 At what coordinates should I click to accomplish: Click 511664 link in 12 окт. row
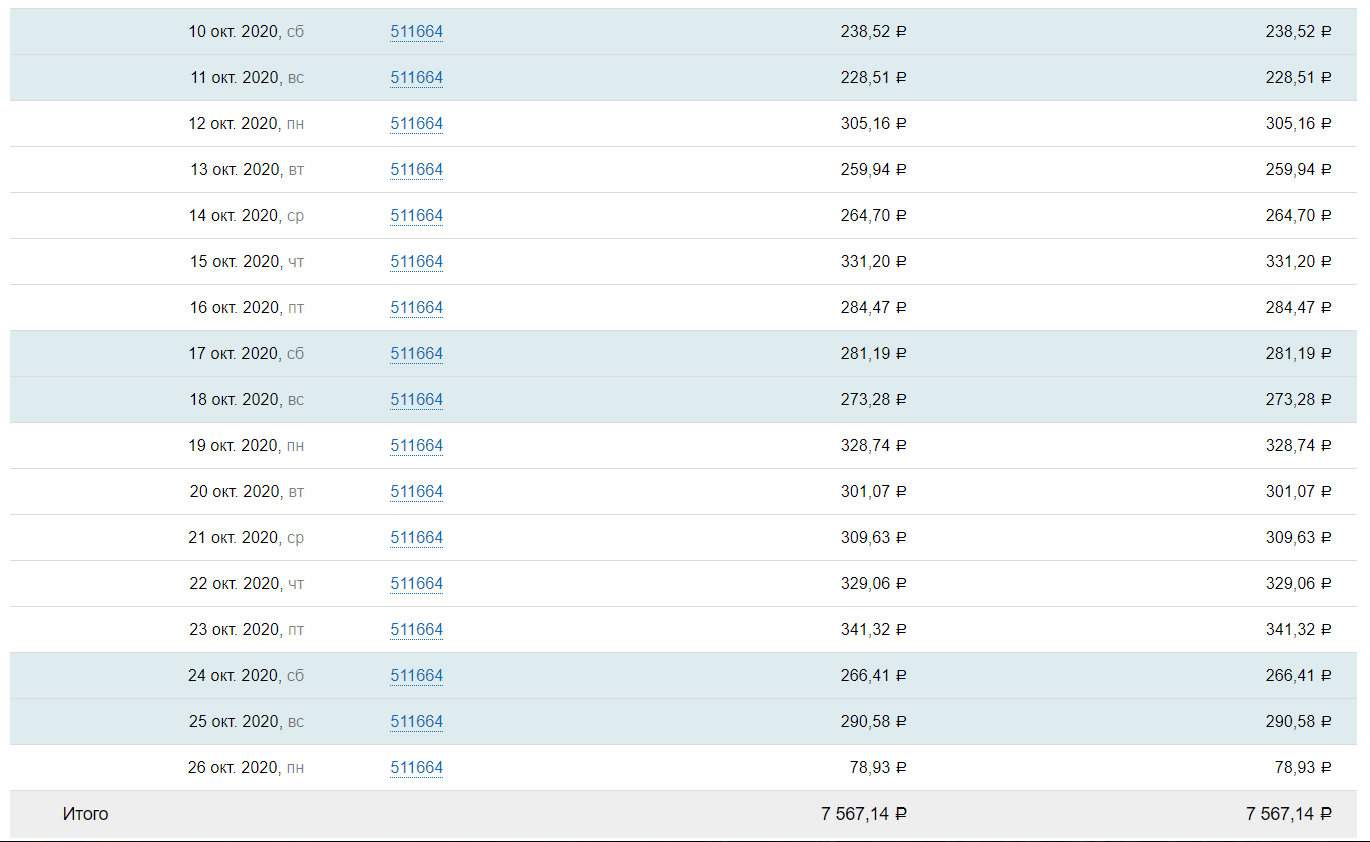click(x=416, y=124)
